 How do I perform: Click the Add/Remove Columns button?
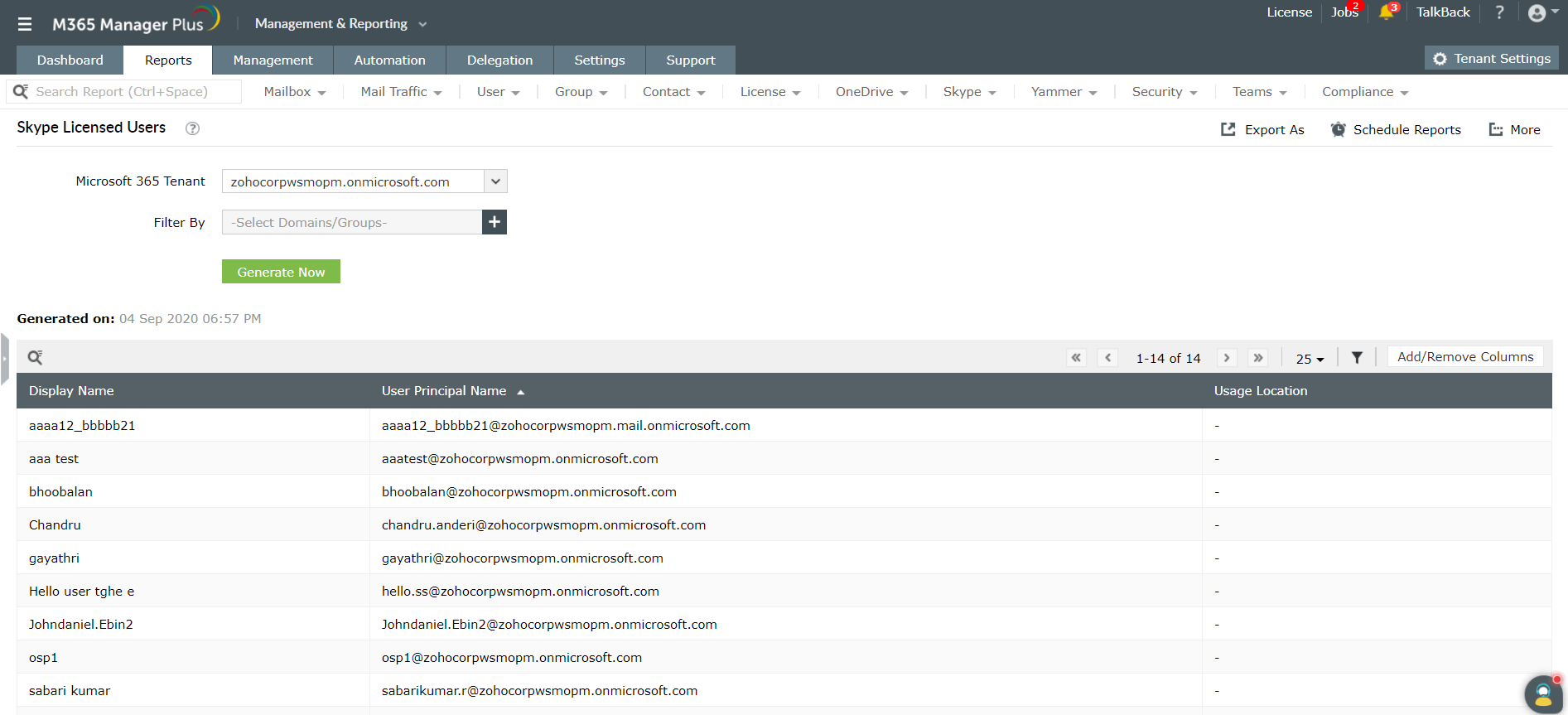pos(1464,357)
